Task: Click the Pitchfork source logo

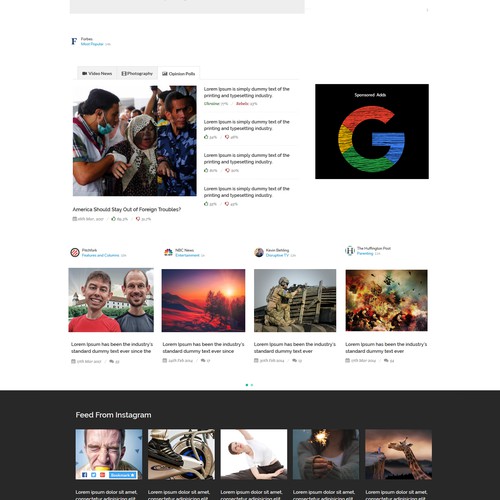Action: (x=75, y=252)
